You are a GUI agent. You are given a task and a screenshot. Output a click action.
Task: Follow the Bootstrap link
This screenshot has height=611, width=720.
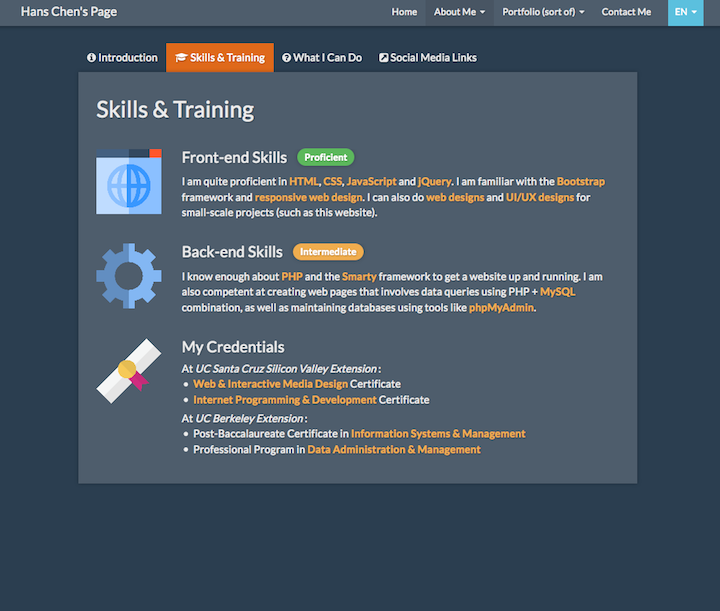pyautogui.click(x=580, y=182)
